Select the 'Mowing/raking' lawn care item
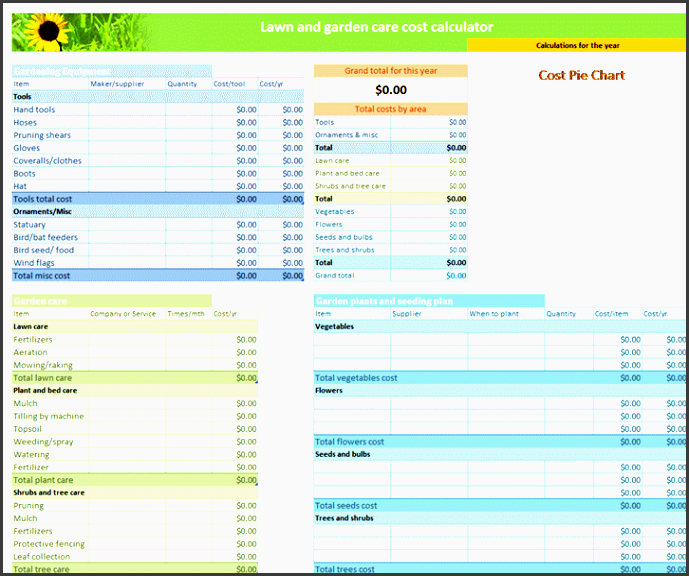 [43, 365]
